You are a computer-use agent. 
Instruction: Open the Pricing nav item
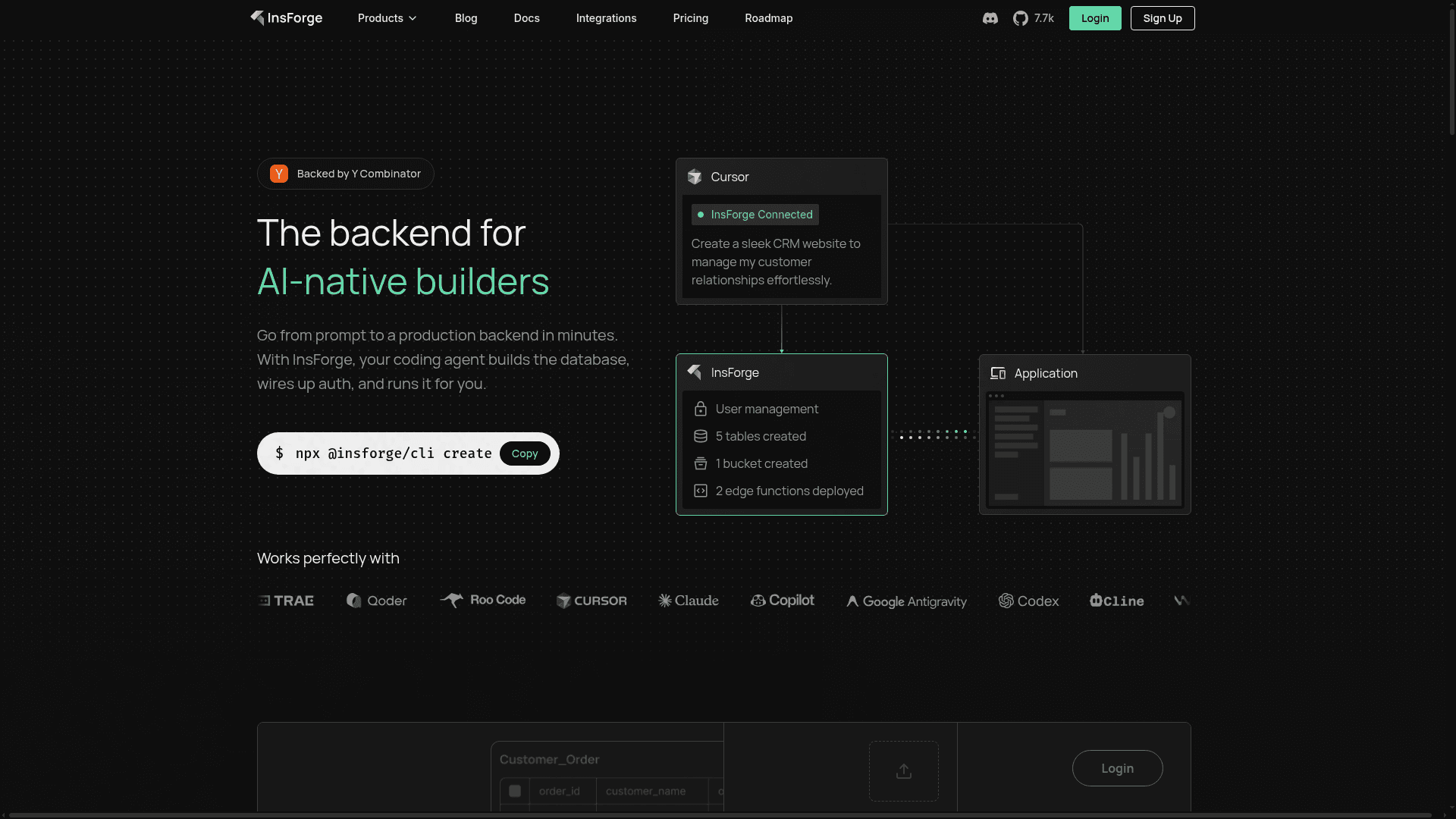click(690, 18)
